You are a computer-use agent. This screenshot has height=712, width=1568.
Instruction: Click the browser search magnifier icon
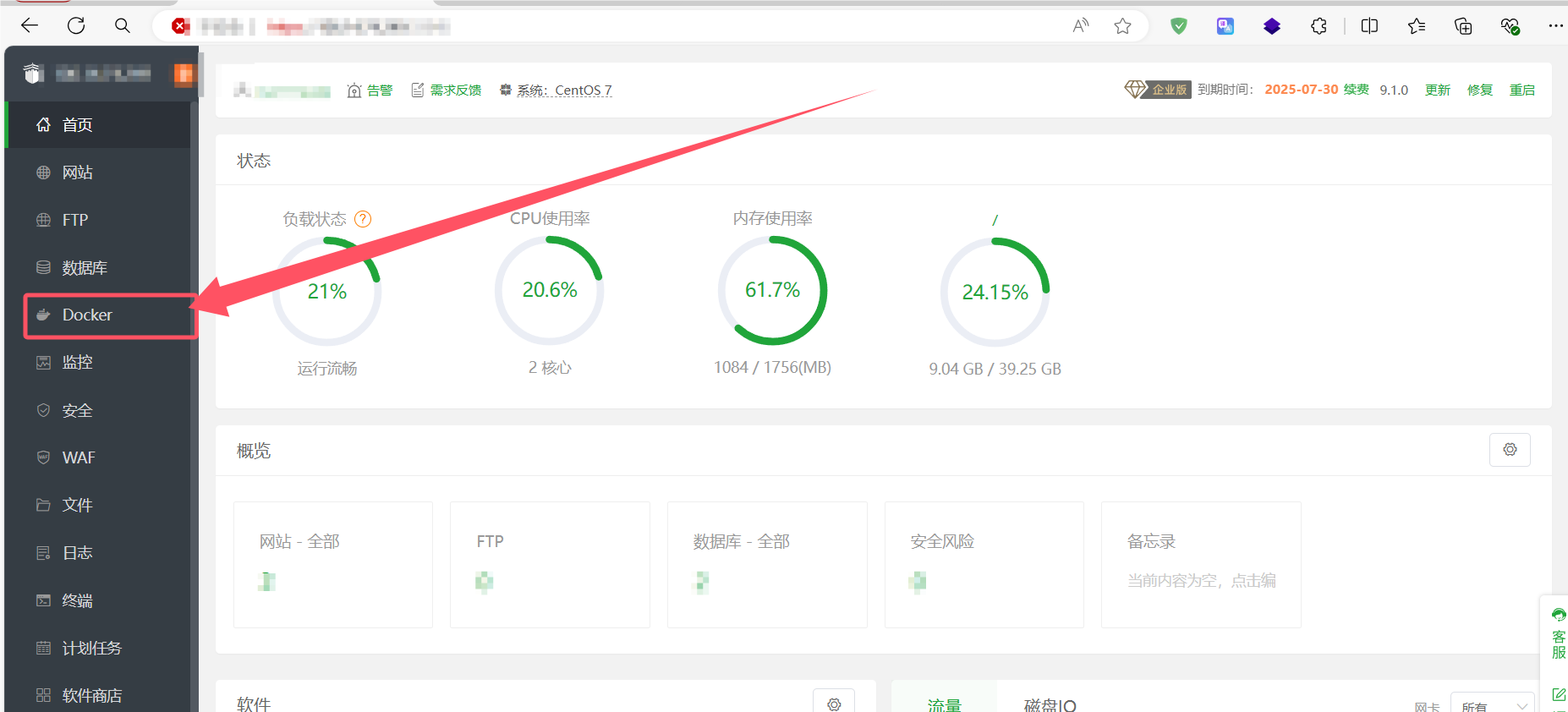[x=123, y=25]
